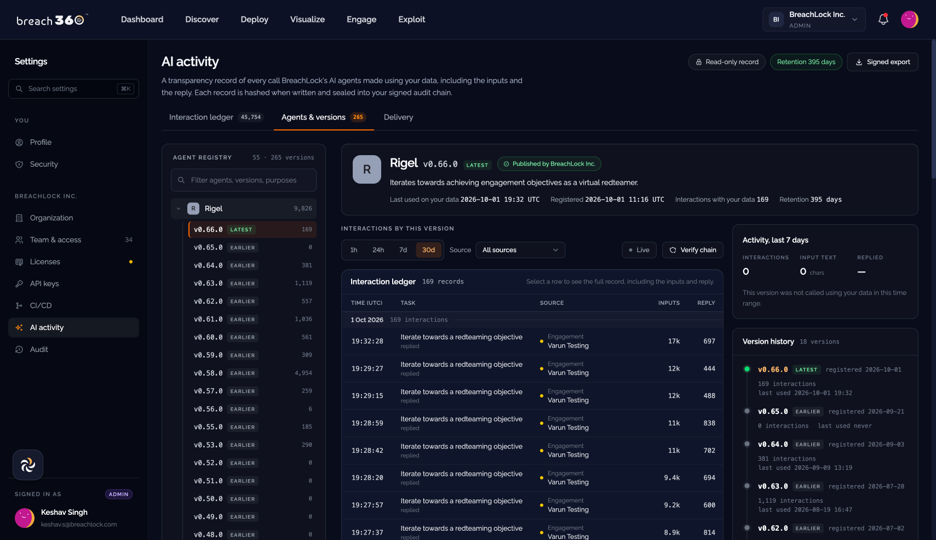Click the page vertical scrollbar
Viewport: 936px width, 540px height.
[x=932, y=107]
